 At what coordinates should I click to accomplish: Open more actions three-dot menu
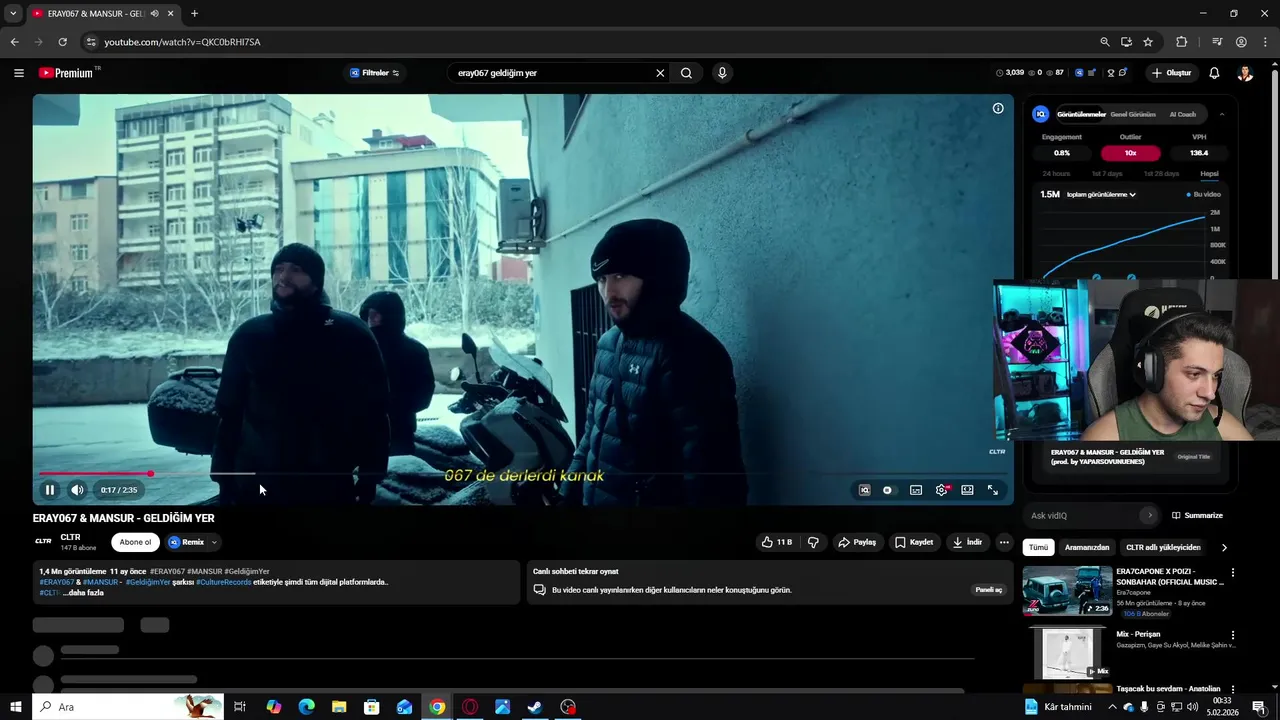1004,542
